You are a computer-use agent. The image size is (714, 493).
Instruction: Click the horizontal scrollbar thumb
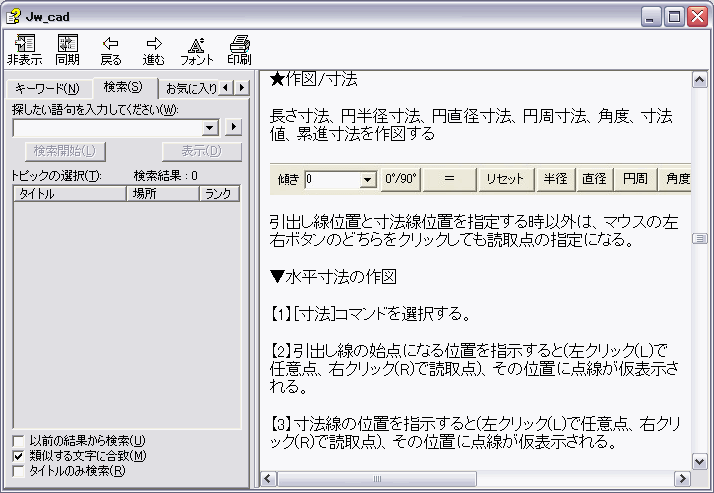[x=377, y=479]
